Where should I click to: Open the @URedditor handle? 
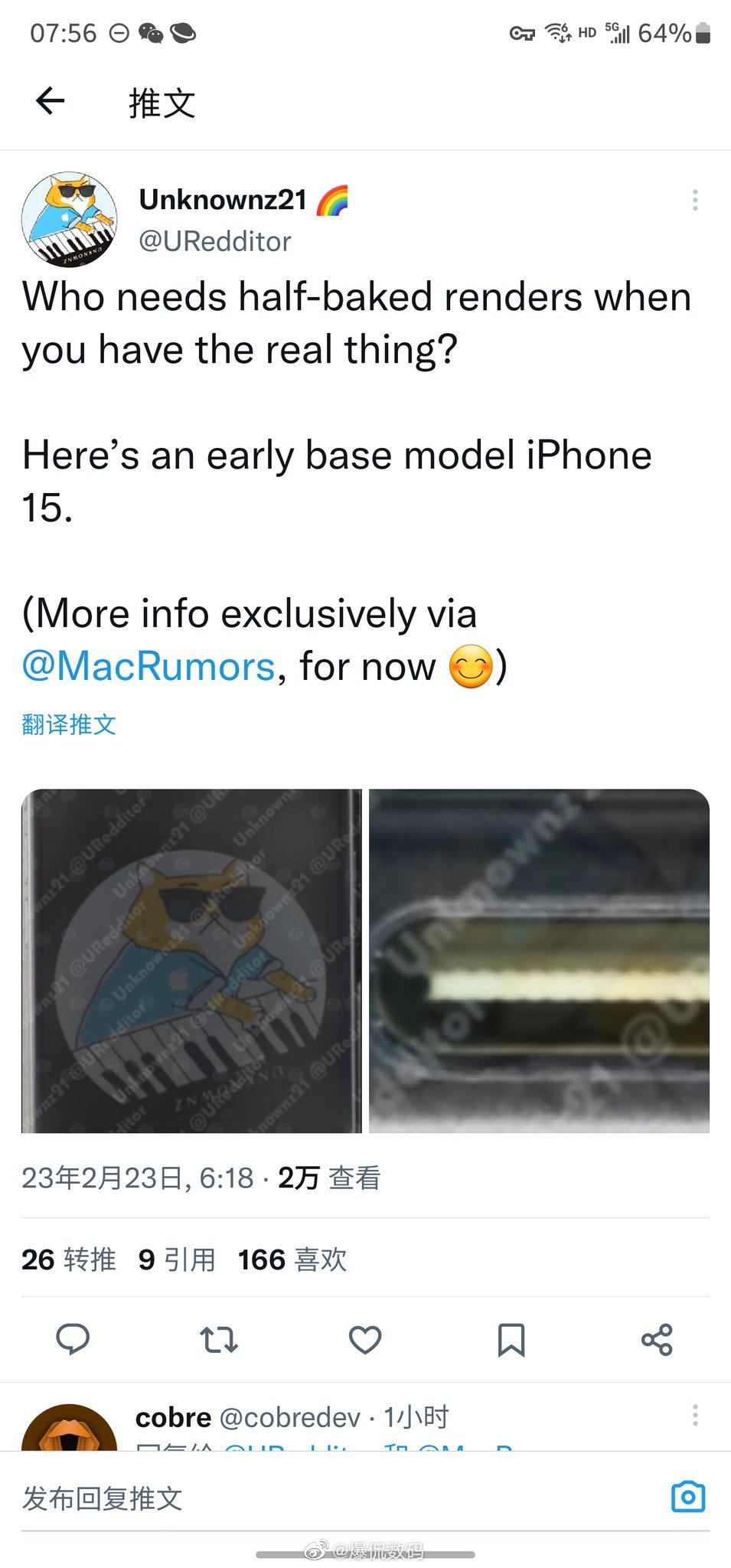point(215,242)
